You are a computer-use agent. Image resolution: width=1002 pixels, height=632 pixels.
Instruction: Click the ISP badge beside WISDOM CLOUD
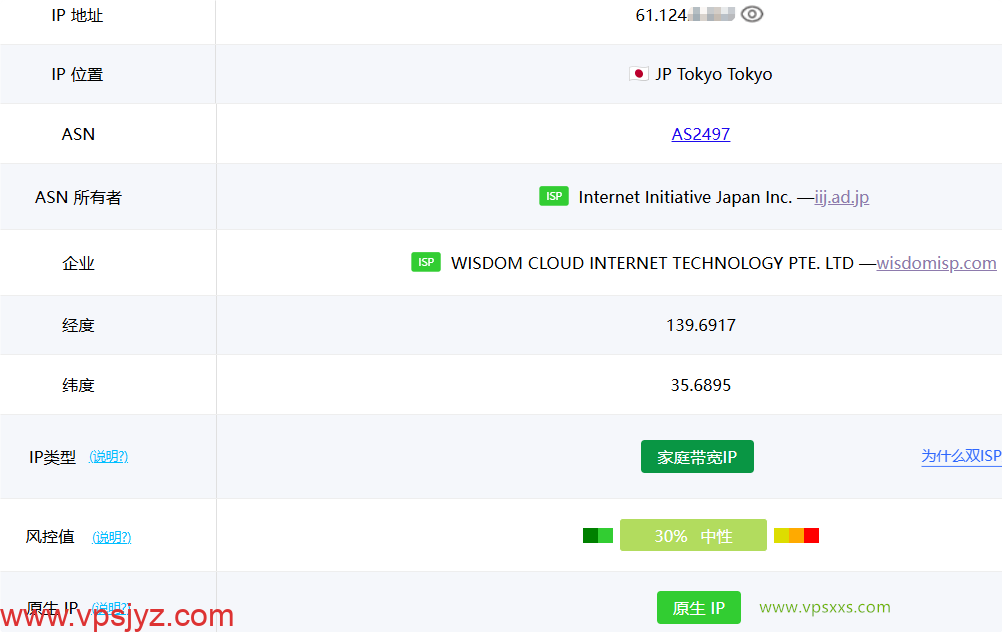coord(426,262)
